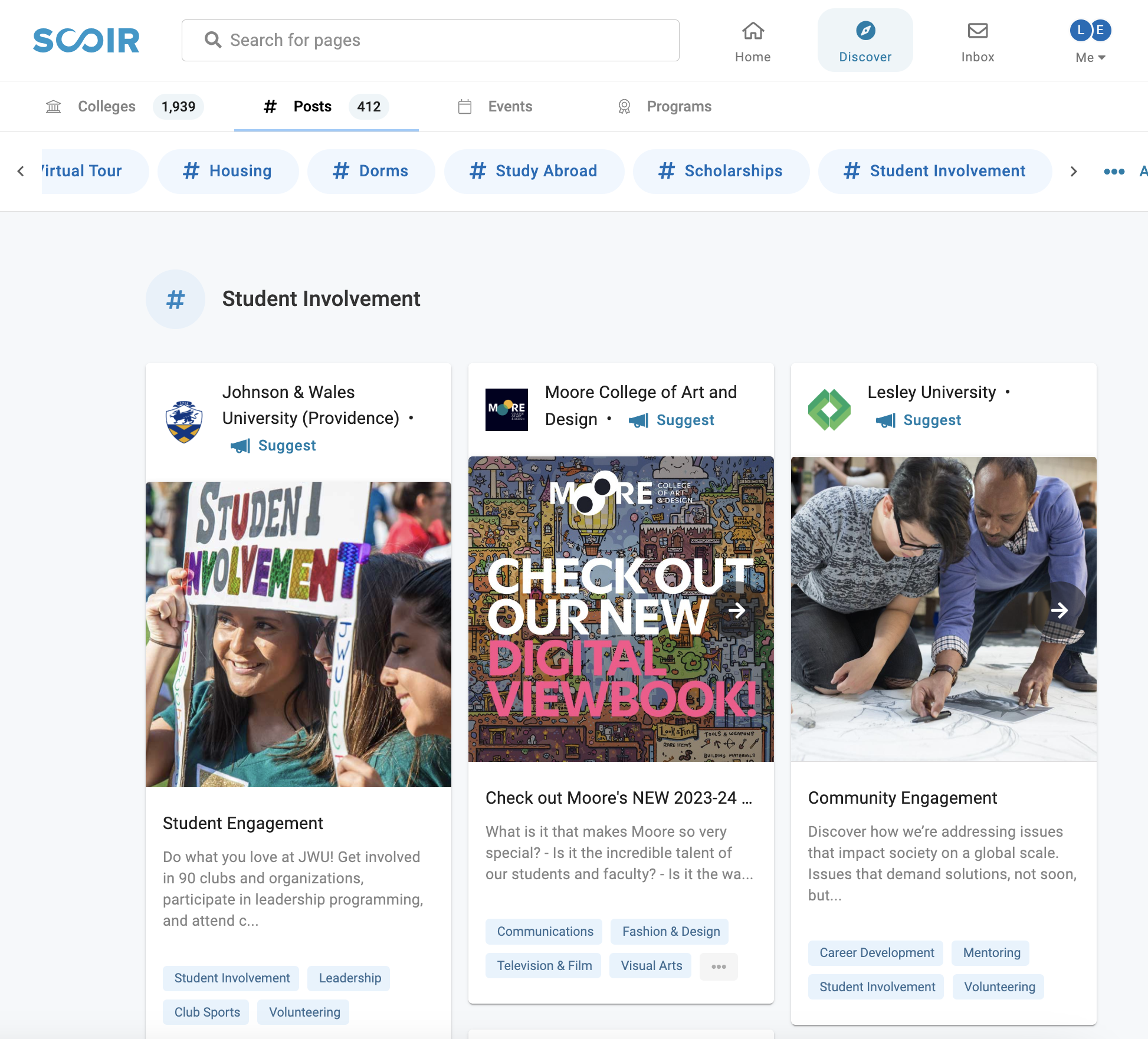
Task: Click the Scoir logo
Action: pos(86,40)
